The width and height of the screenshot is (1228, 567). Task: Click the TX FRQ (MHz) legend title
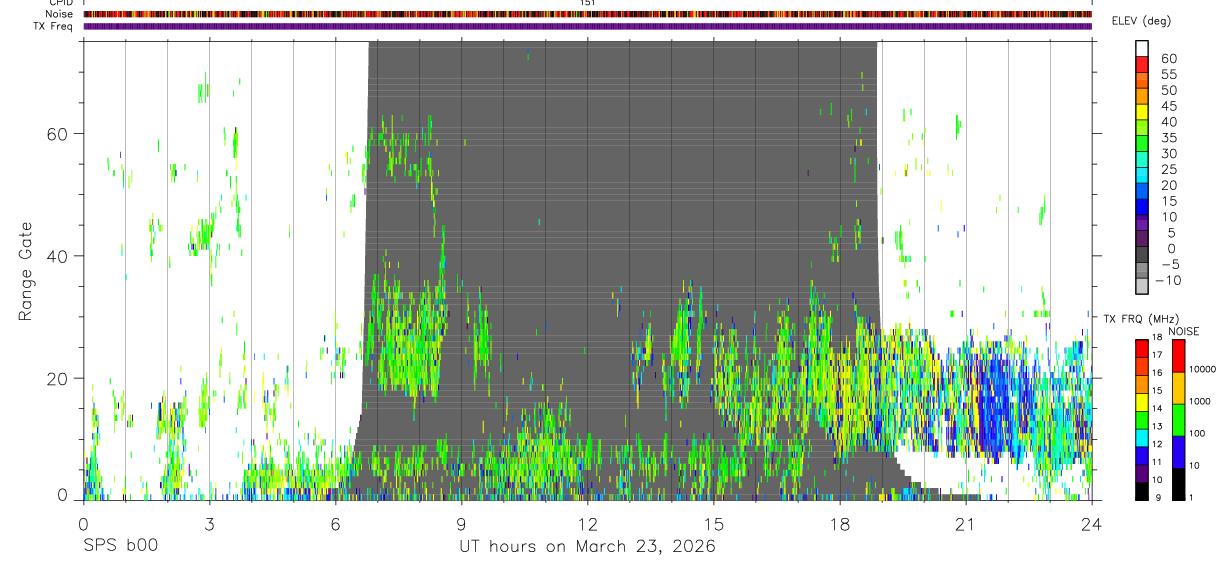tap(1139, 319)
